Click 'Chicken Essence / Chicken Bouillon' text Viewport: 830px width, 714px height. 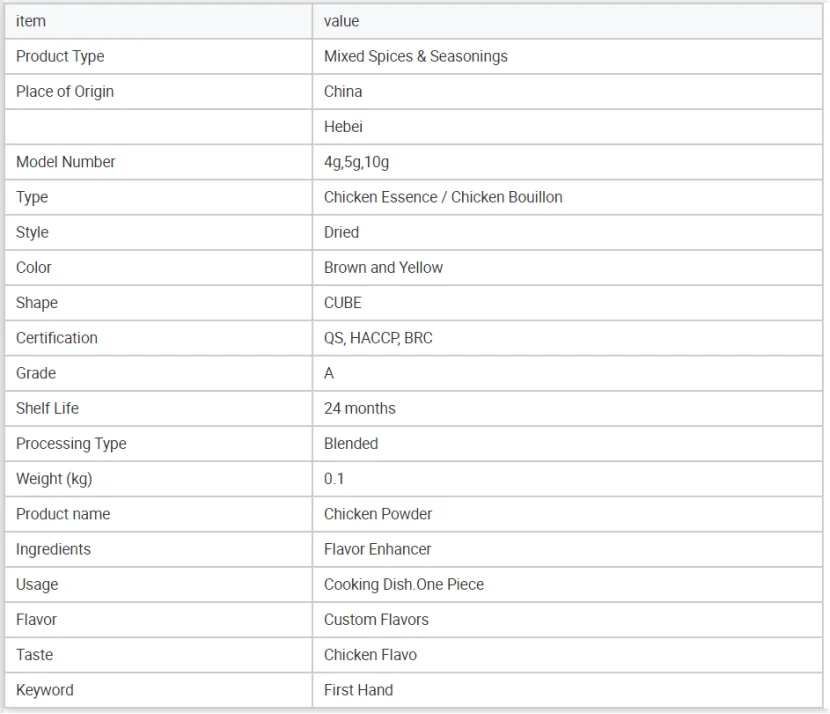click(443, 197)
